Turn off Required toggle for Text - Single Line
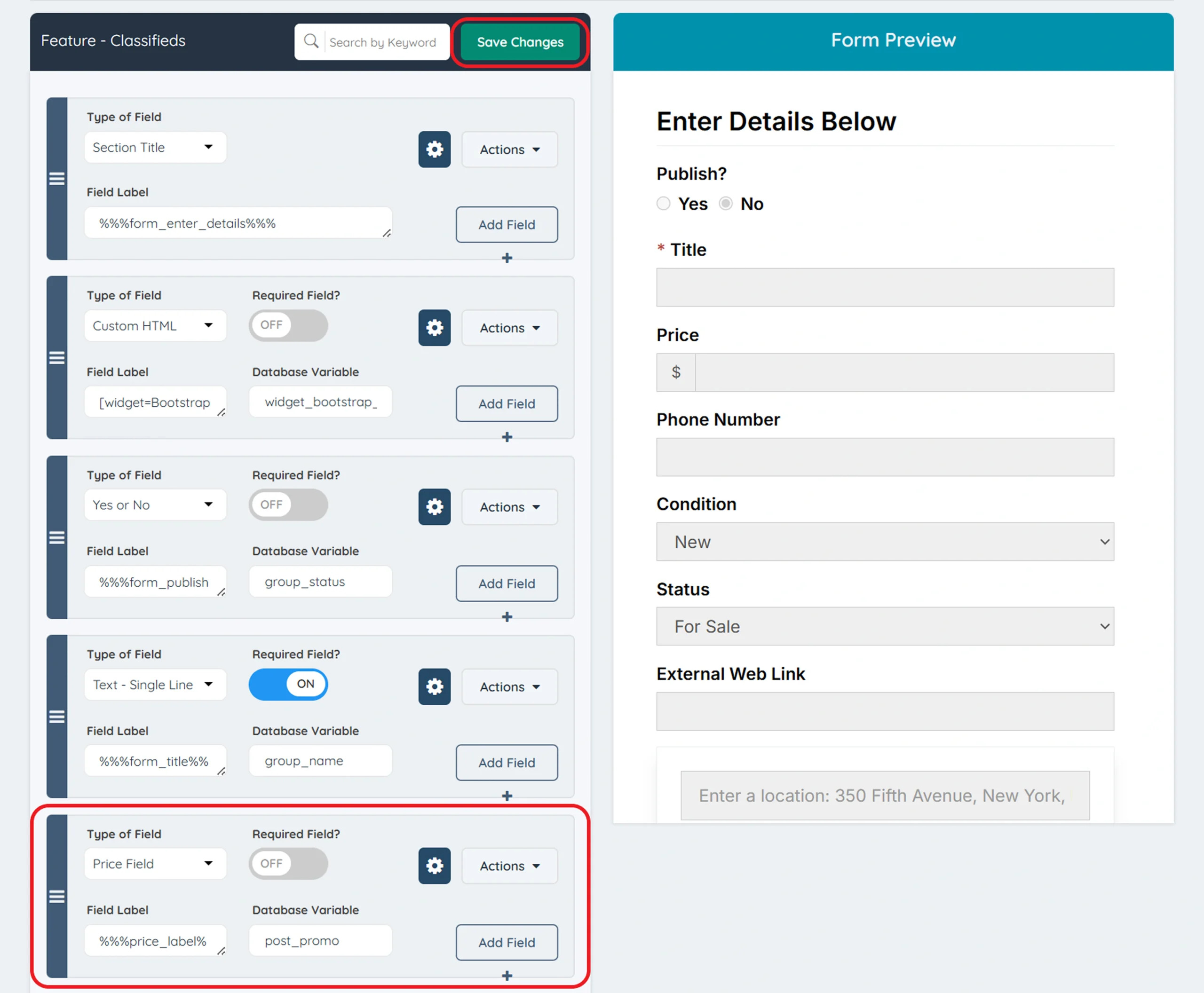This screenshot has height=993, width=1204. [x=288, y=684]
